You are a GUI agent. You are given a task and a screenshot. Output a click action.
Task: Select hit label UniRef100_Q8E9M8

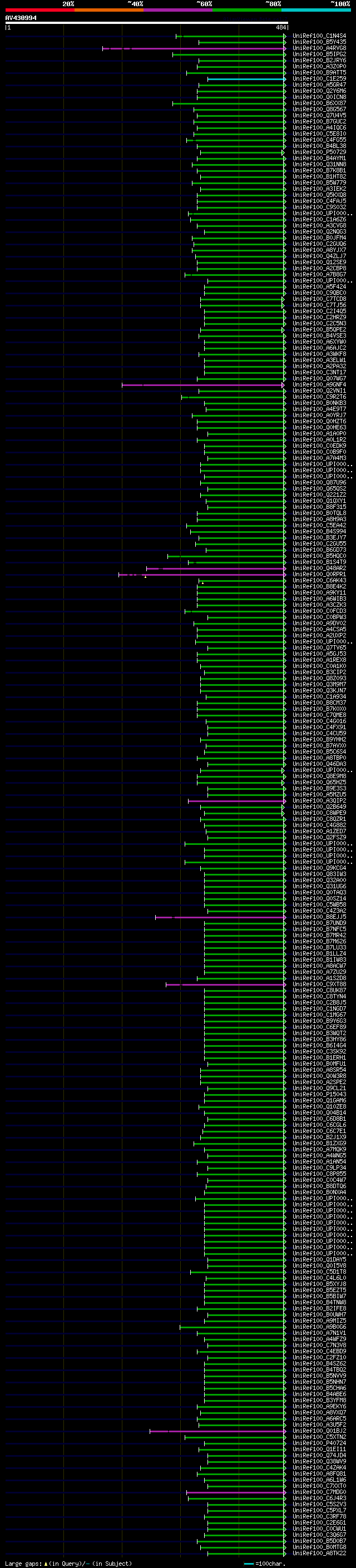point(319,776)
